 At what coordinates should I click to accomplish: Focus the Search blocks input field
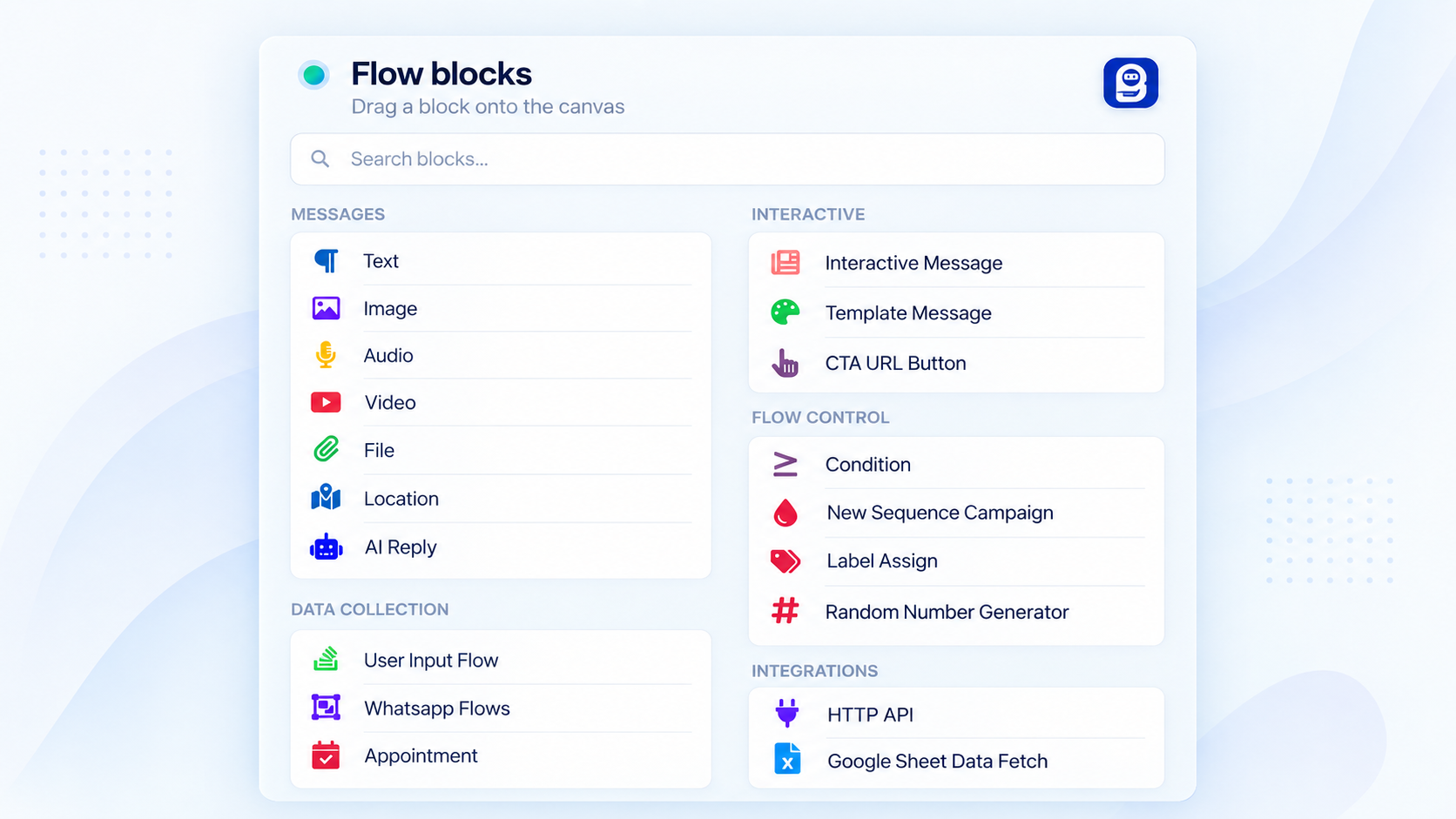pyautogui.click(x=727, y=159)
